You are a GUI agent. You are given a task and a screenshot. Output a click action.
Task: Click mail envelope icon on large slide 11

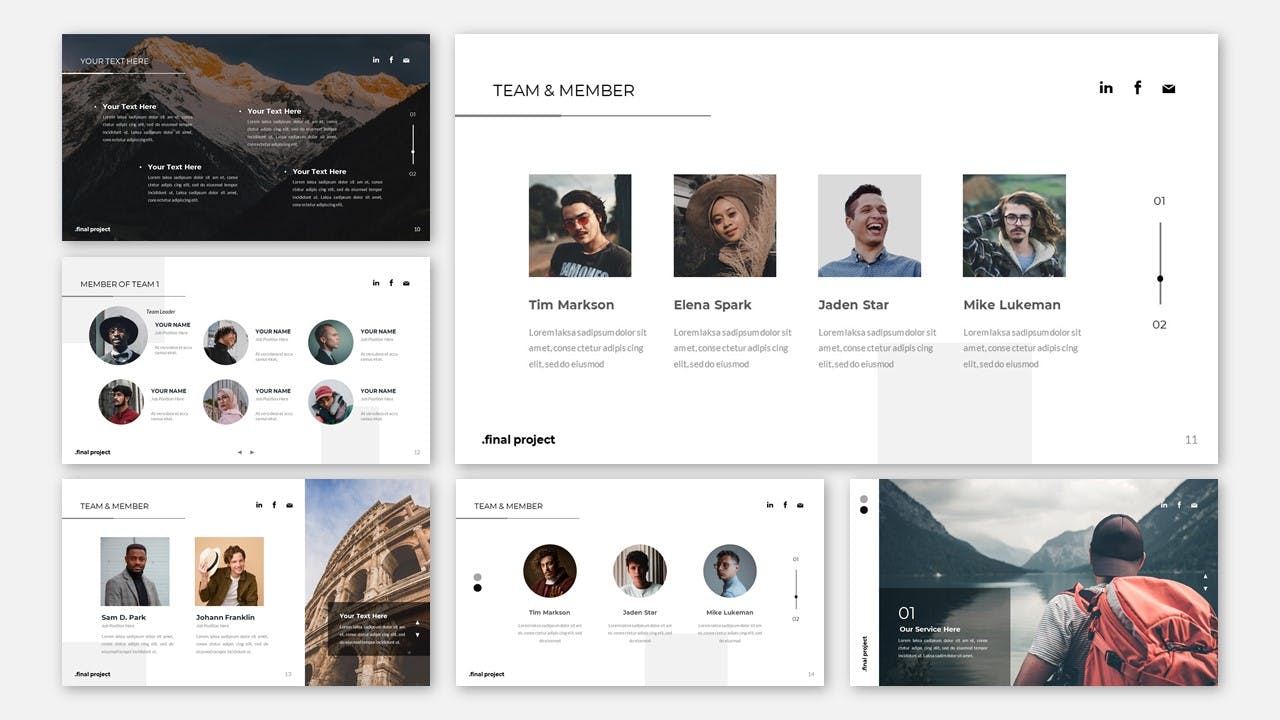1168,89
